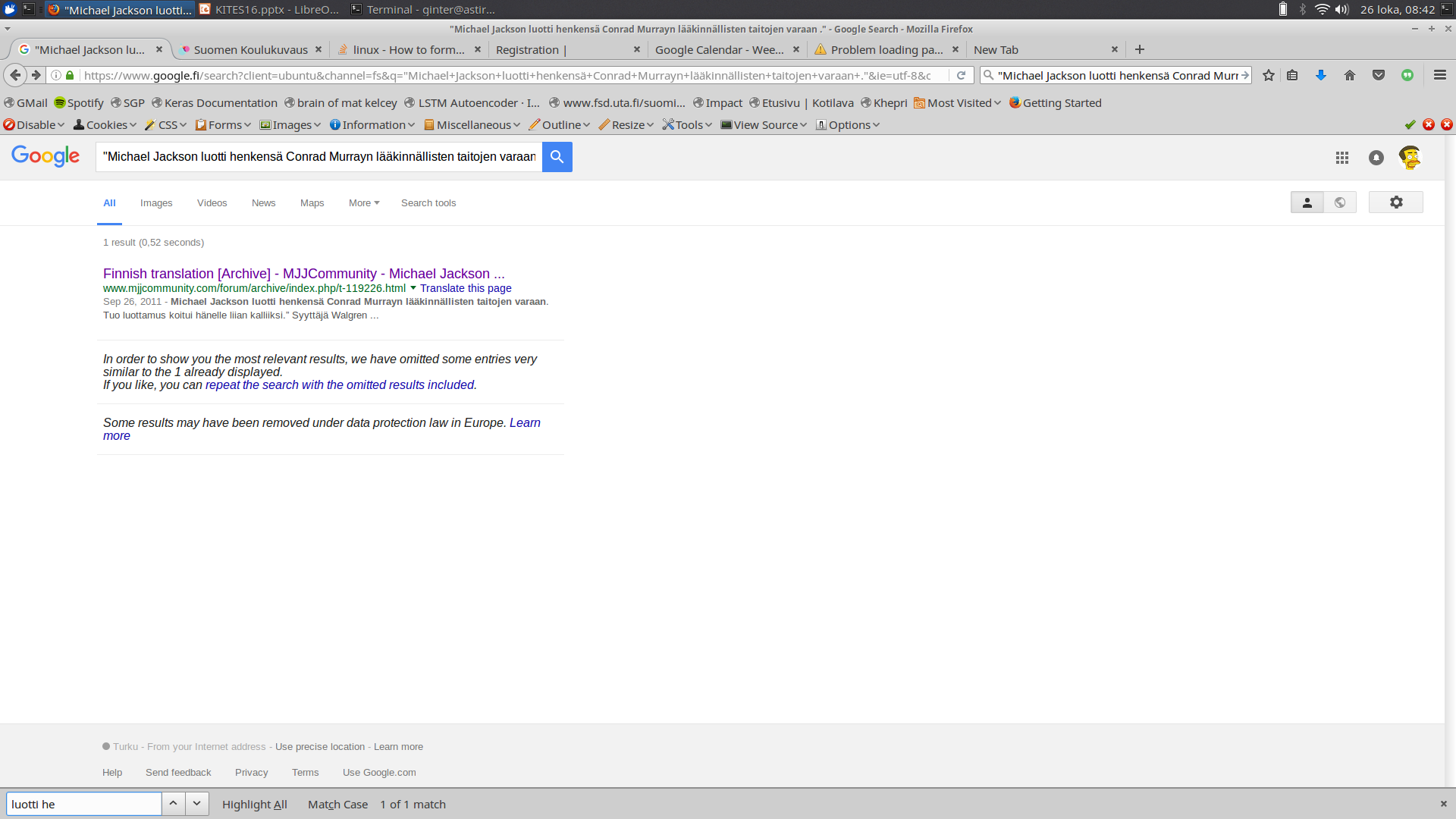Screen dimensions: 1456x819
Task: Click Translate this page link
Action: click(466, 288)
